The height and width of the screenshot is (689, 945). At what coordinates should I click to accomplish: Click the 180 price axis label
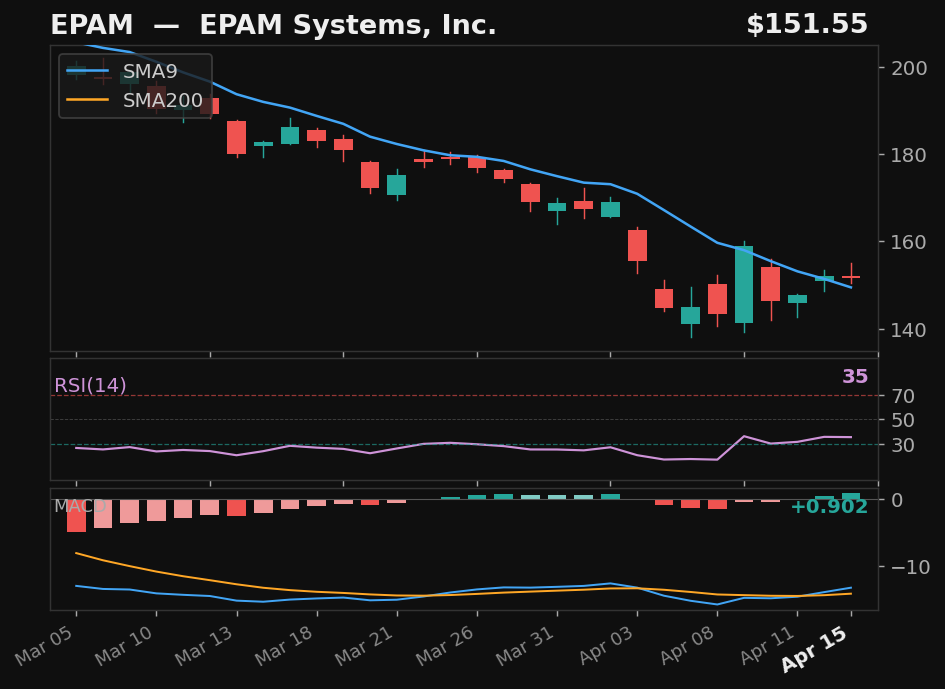pos(909,155)
